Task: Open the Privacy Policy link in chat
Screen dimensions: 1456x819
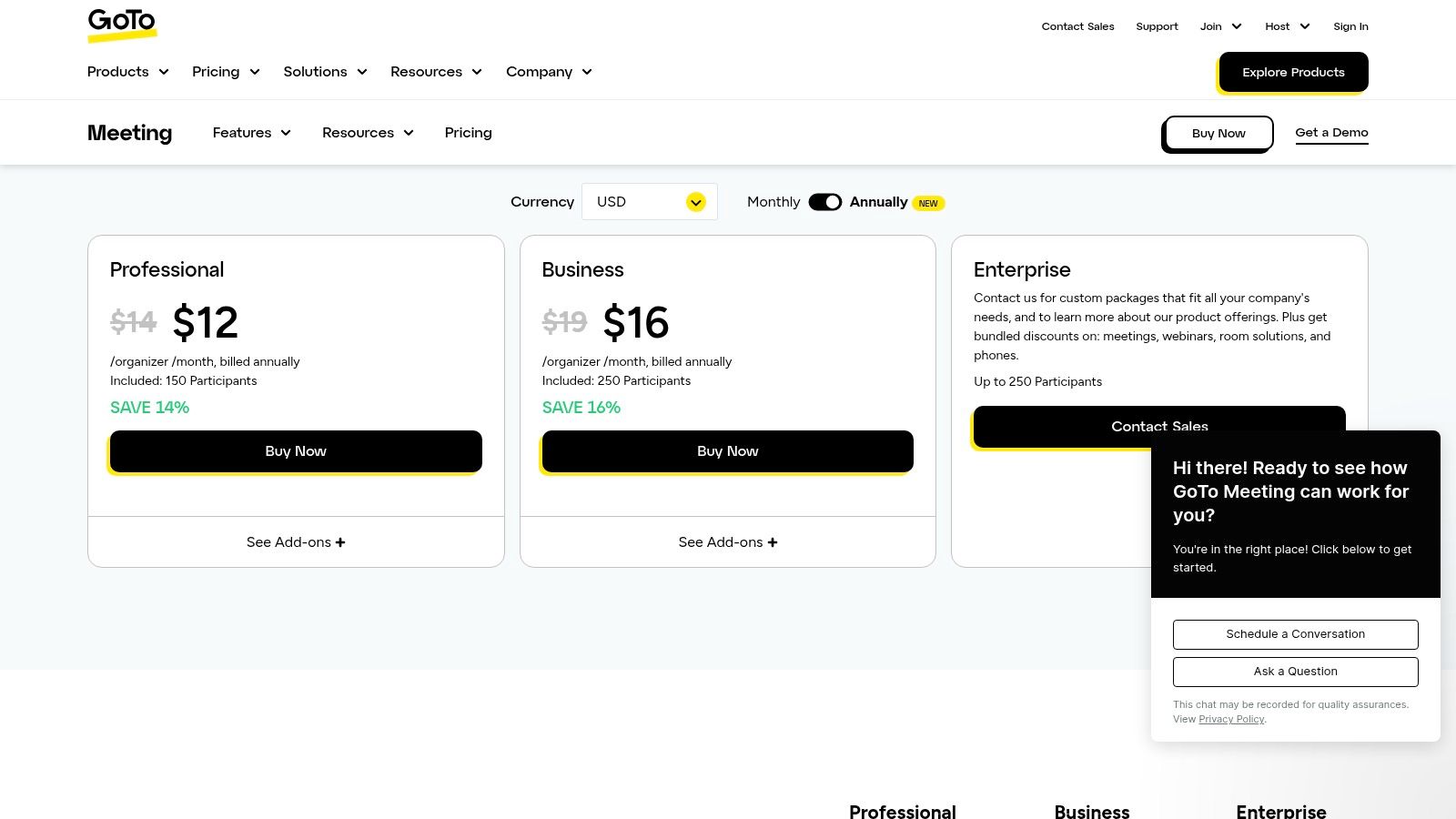Action: pos(1231,719)
